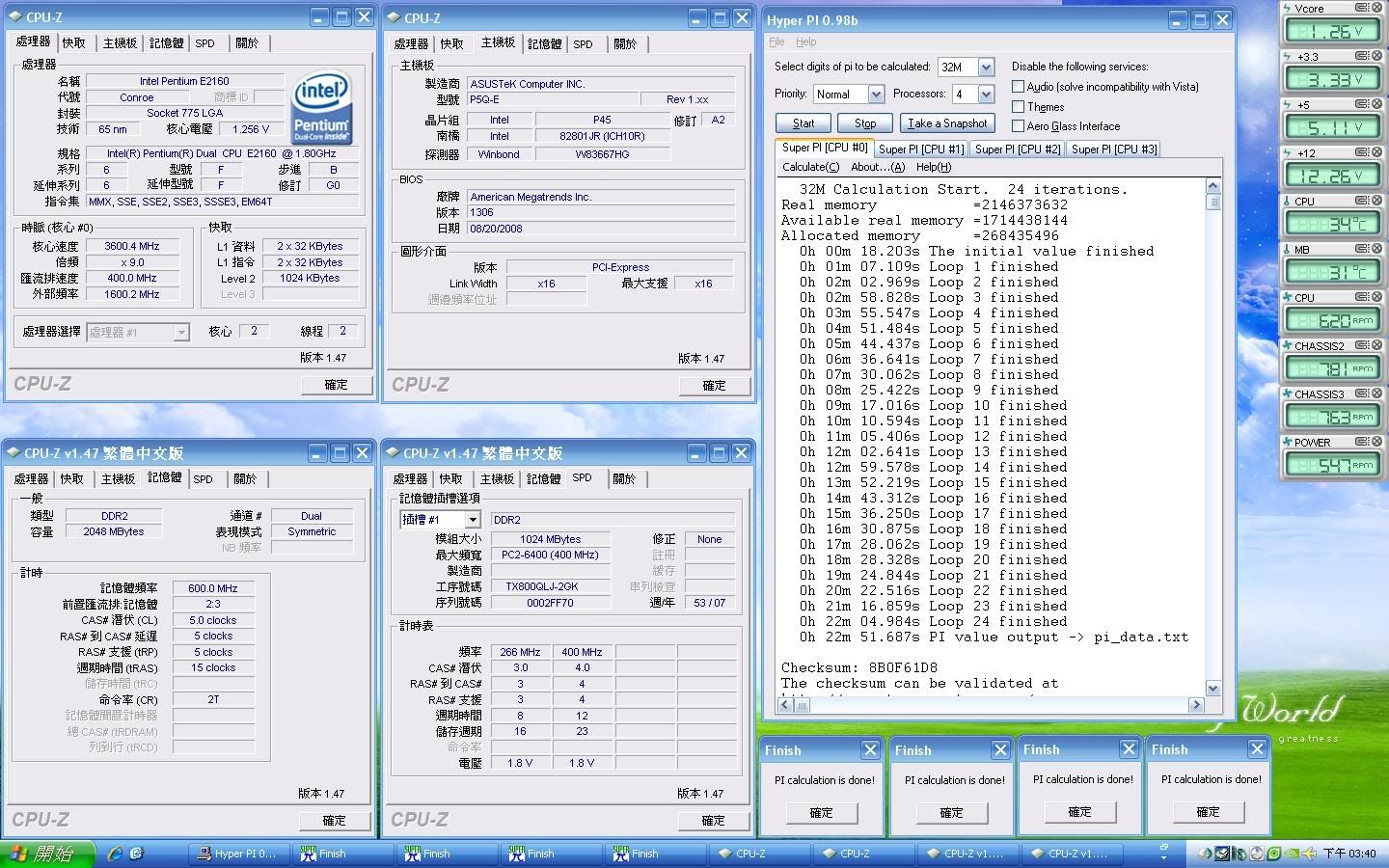Image resolution: width=1389 pixels, height=868 pixels.
Task: Toggle the Themes service checkbox
Action: tap(1018, 107)
